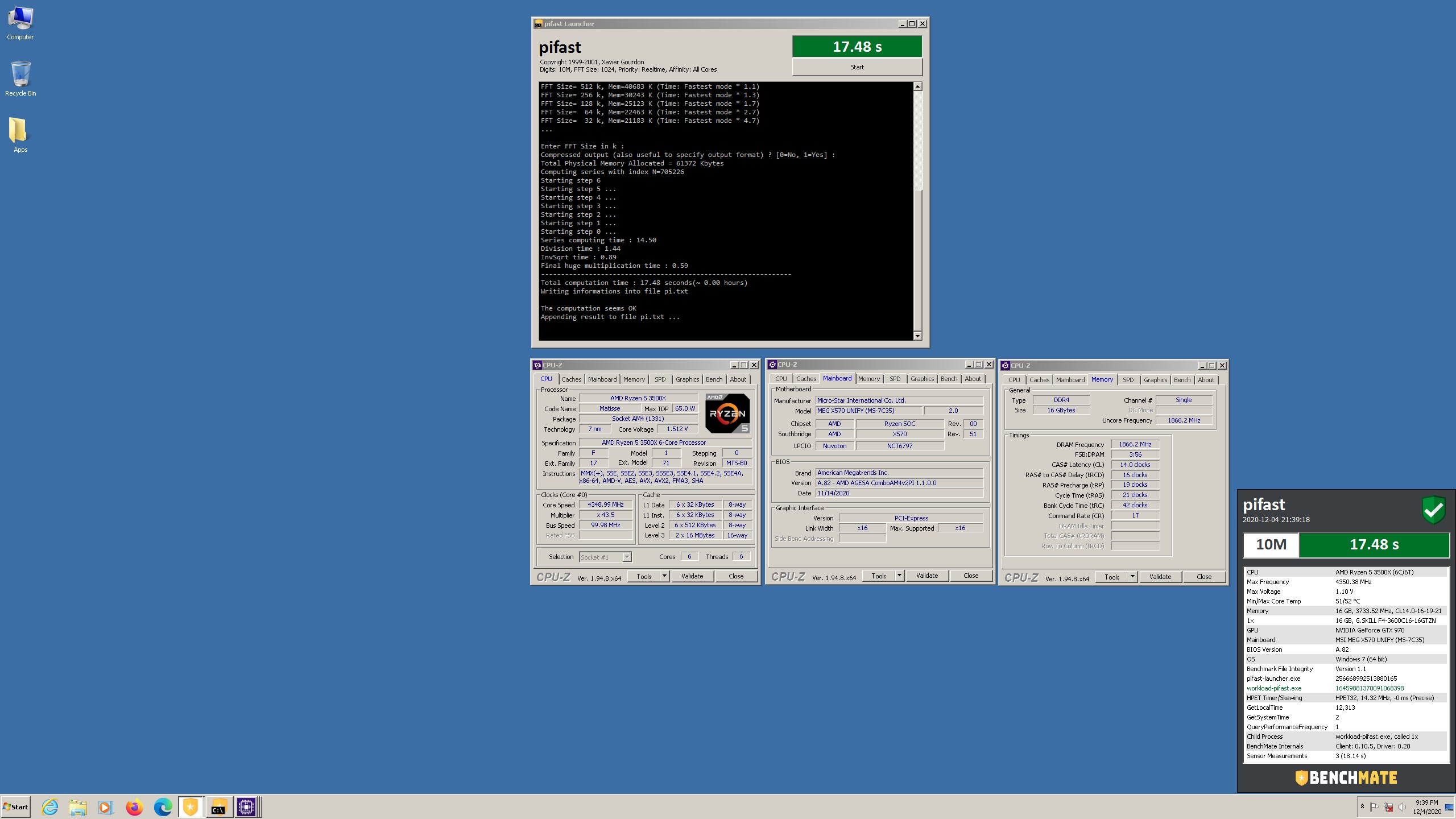Open Tools dropdown arrow in CPU-Z Mainboard window
1456x819 pixels.
coord(899,576)
